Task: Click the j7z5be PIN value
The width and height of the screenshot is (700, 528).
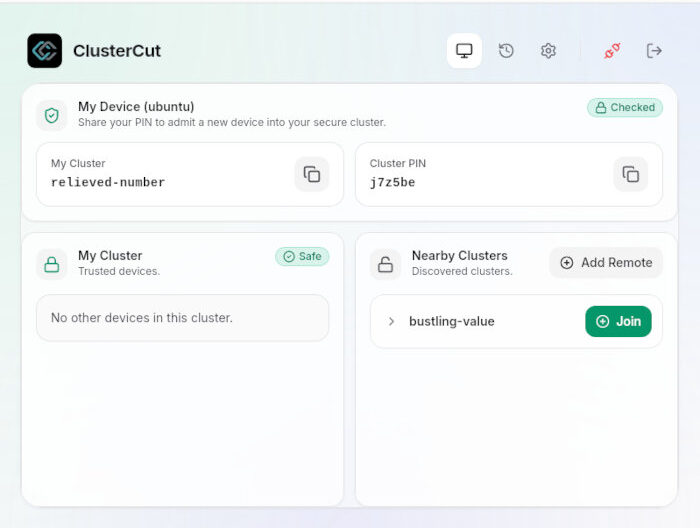Action: [x=392, y=182]
